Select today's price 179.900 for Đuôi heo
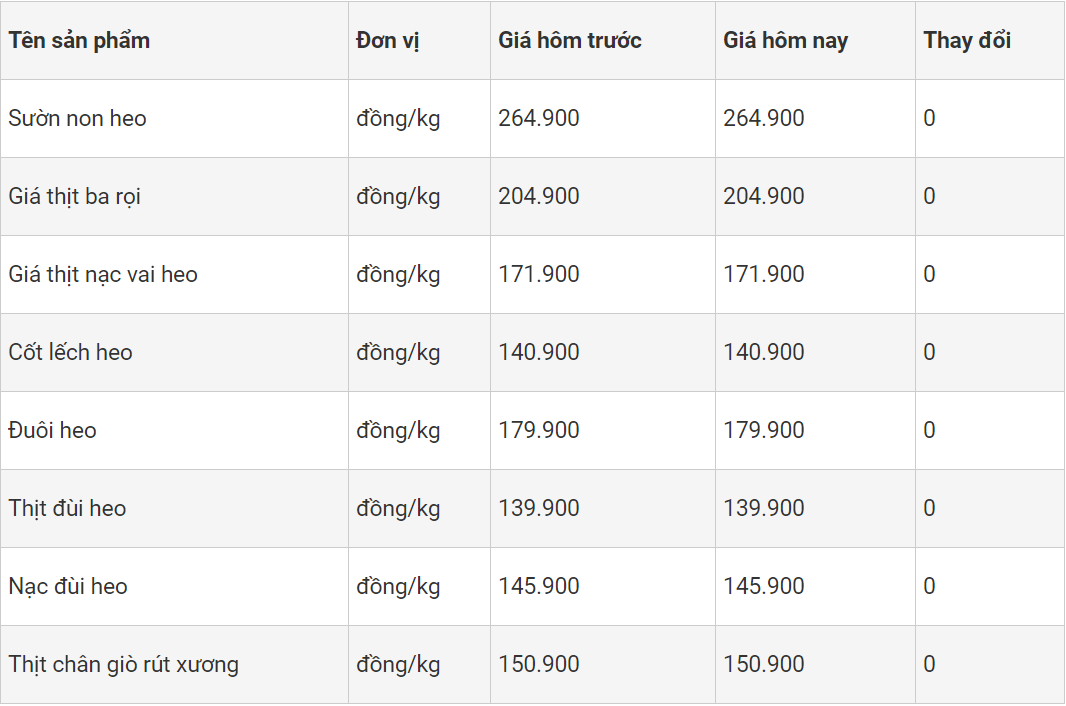 pos(764,431)
